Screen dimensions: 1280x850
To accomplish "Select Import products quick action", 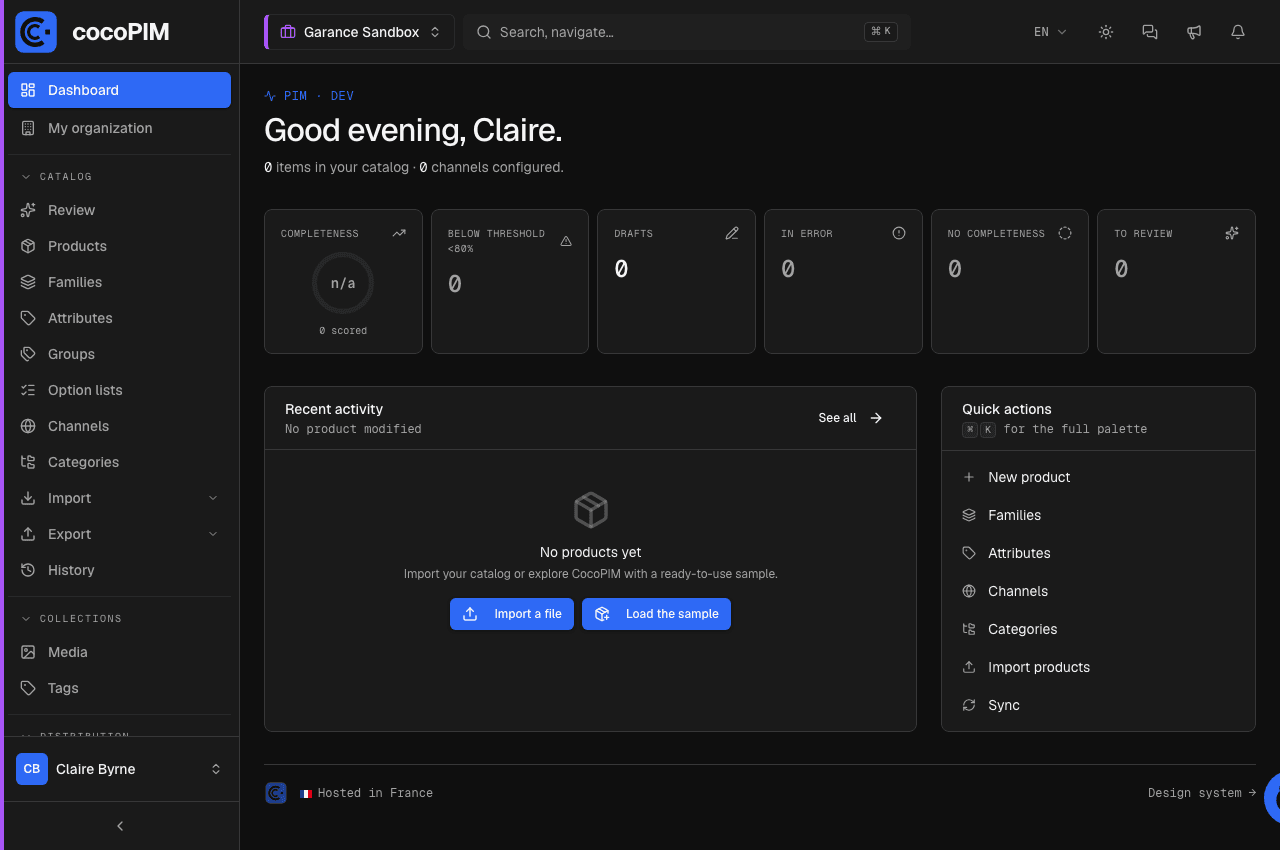I will (1098, 667).
